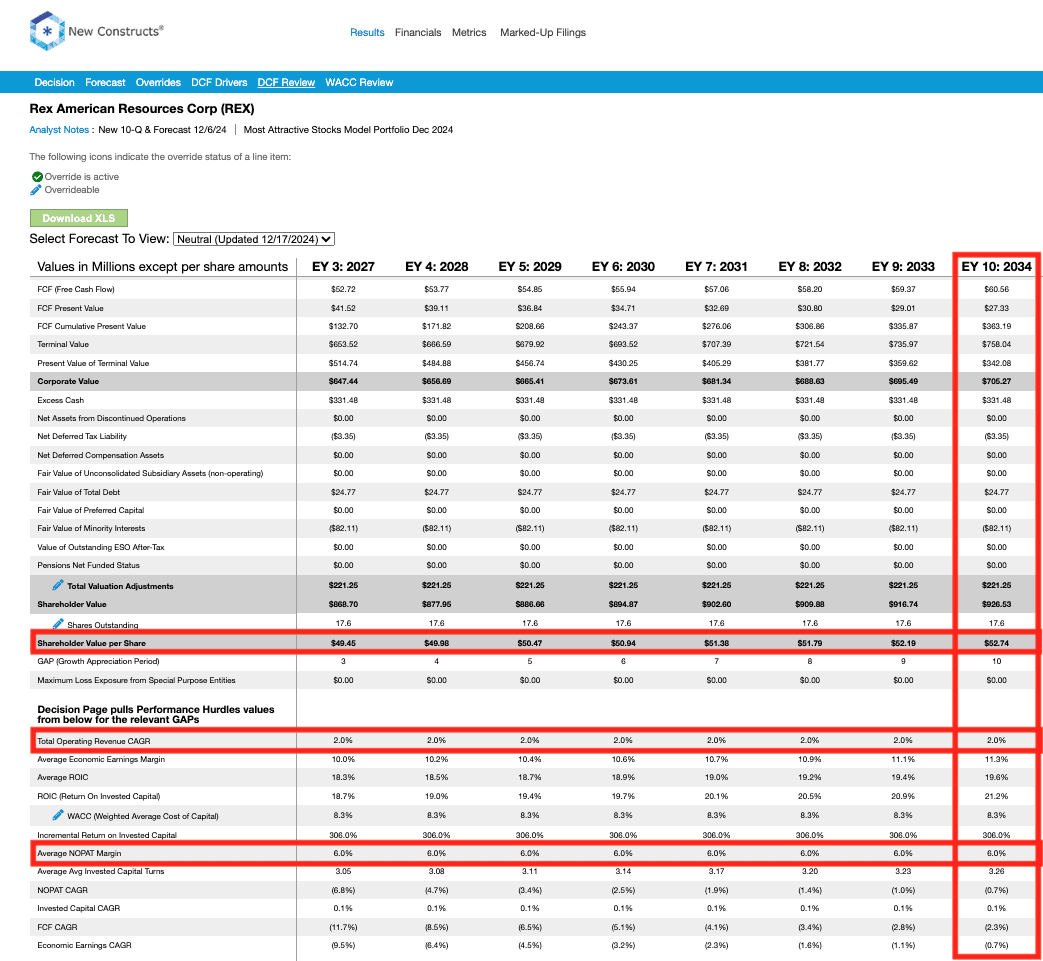Open the Analyst Notes link
Screen dimensions: 1043x961
pyautogui.click(x=59, y=130)
